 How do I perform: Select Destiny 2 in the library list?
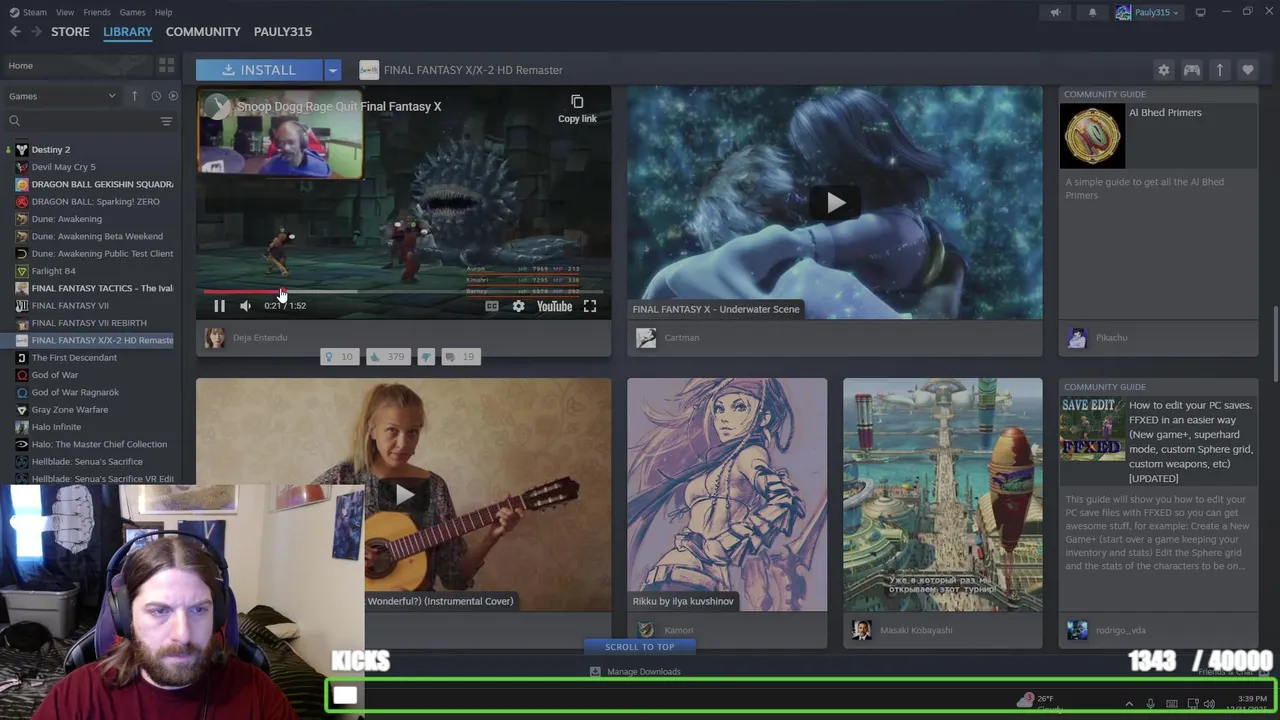[x=50, y=150]
